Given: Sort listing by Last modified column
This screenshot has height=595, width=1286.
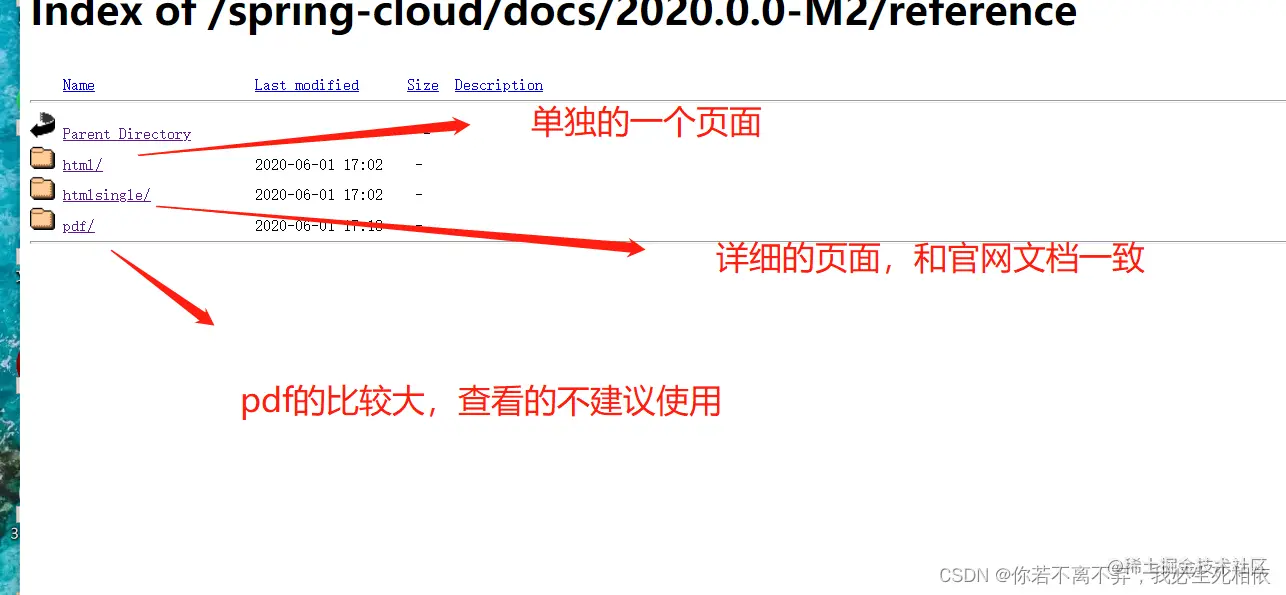Looking at the screenshot, I should coord(306,85).
